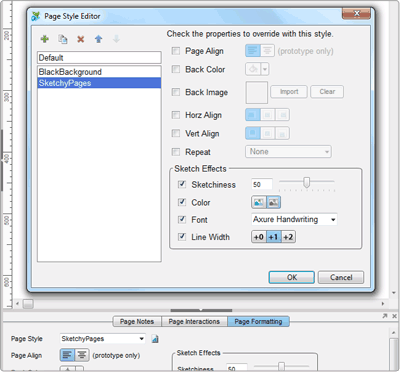The height and width of the screenshot is (372, 400).
Task: Select SketchyPages in the style list
Action: point(99,83)
